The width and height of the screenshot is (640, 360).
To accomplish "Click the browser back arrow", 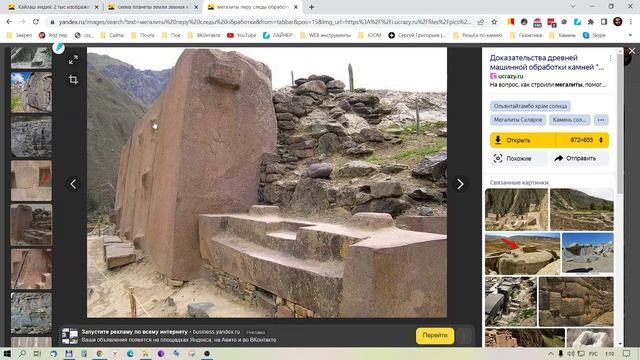I will pyautogui.click(x=9, y=22).
